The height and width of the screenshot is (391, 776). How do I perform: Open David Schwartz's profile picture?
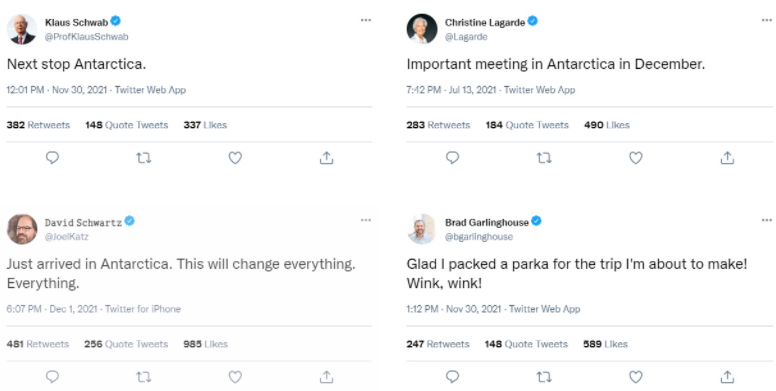22,229
